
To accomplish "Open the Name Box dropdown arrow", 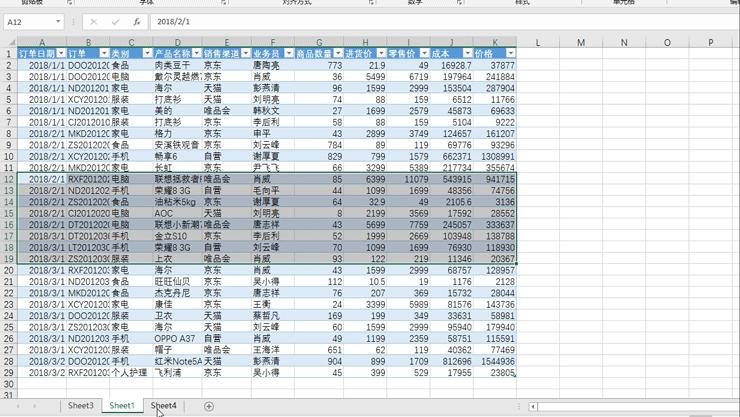I will coord(58,21).
